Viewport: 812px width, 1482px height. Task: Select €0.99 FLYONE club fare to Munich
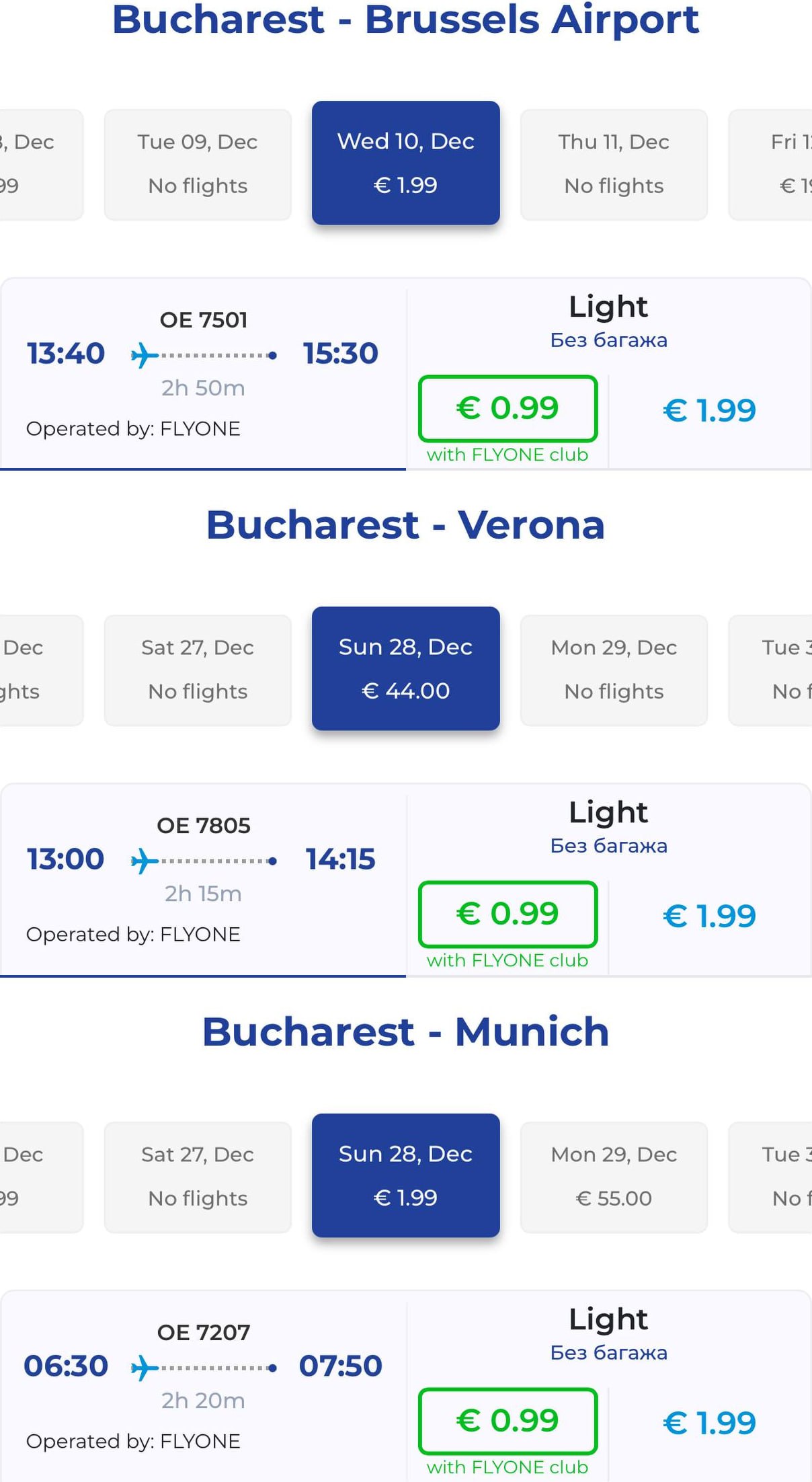[x=507, y=1421]
